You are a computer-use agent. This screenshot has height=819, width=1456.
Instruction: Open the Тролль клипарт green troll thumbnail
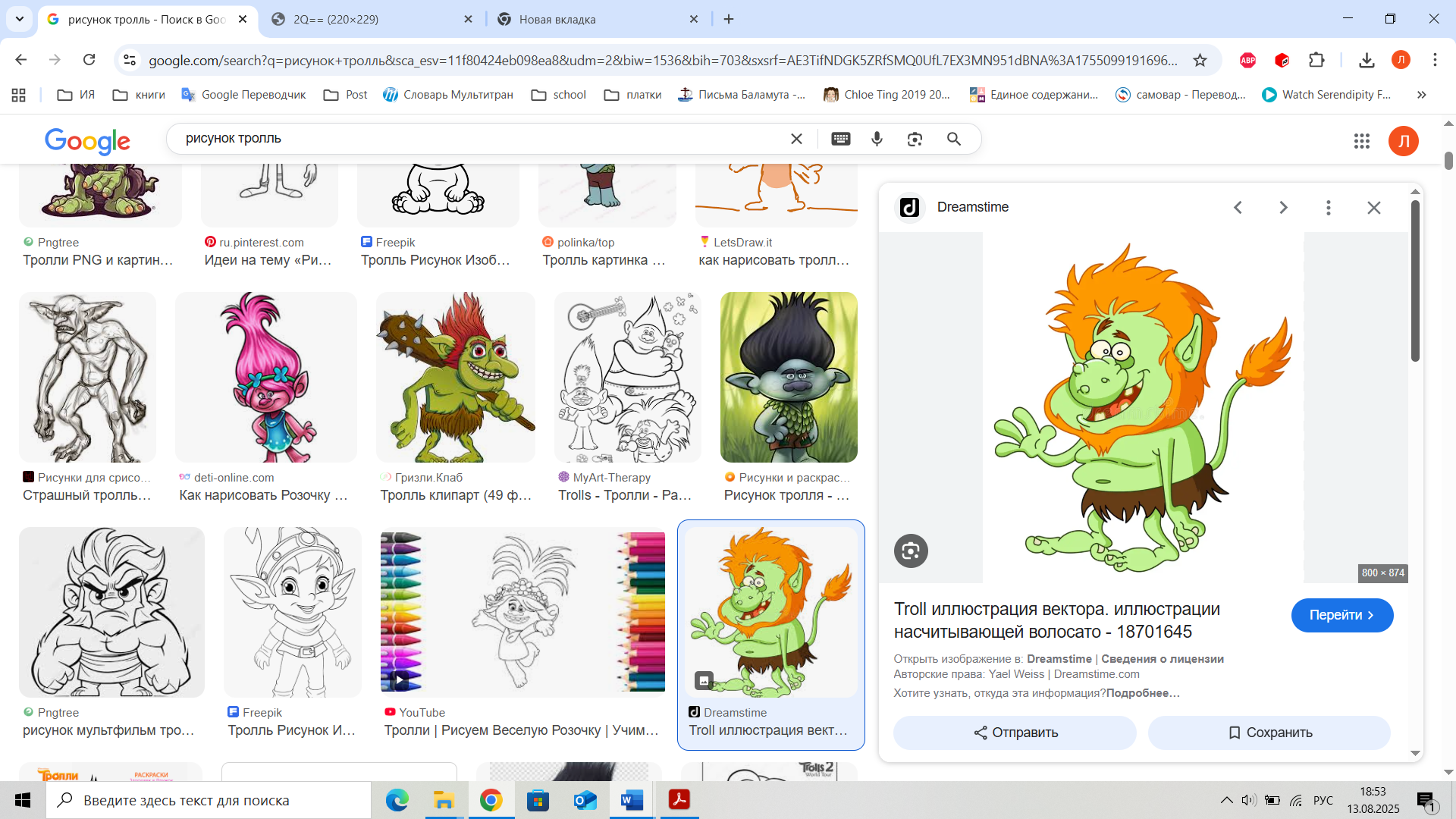456,377
